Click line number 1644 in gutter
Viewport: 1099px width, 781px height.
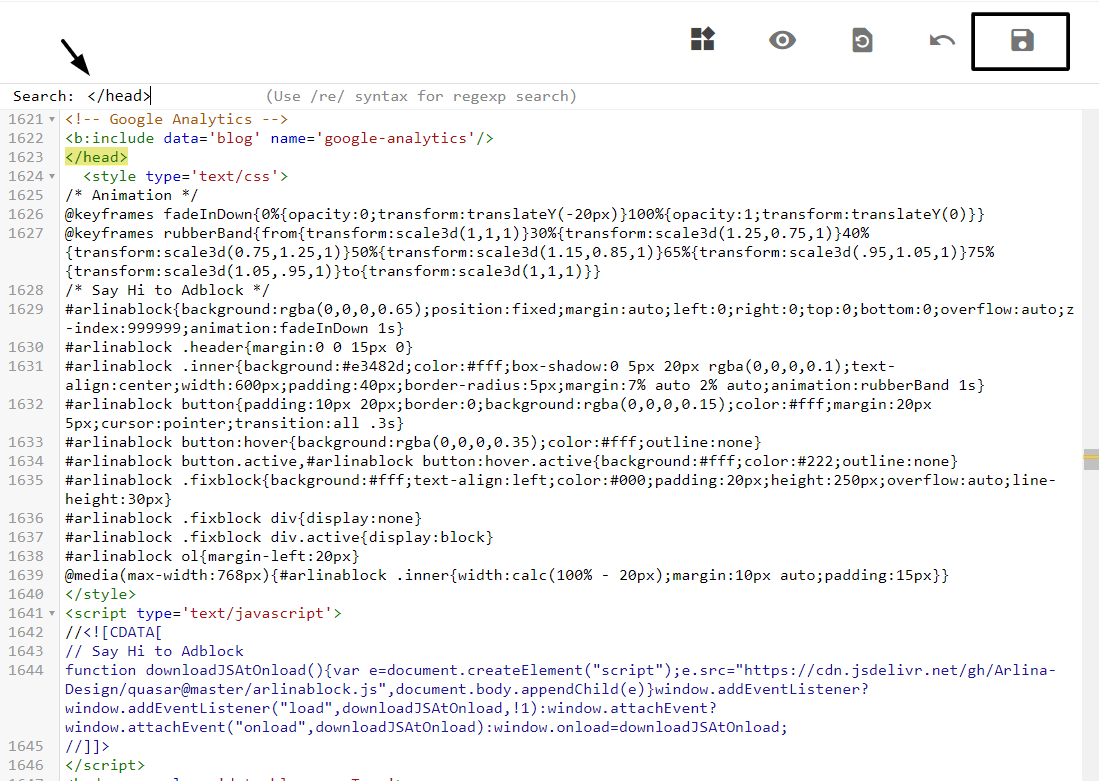[x=26, y=670]
